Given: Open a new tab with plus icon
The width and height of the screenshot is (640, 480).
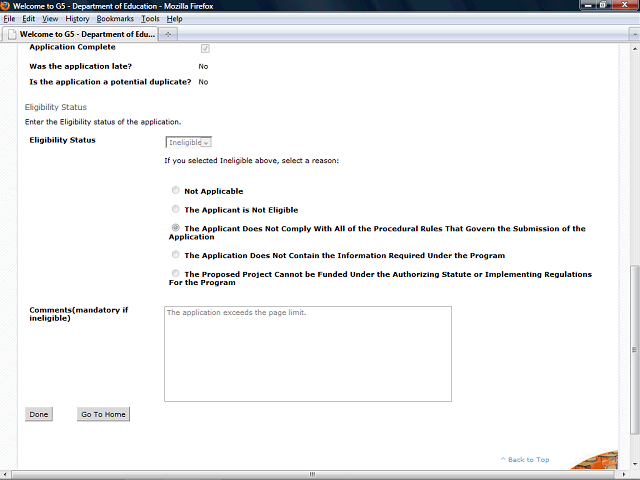Looking at the screenshot, I should tap(168, 34).
